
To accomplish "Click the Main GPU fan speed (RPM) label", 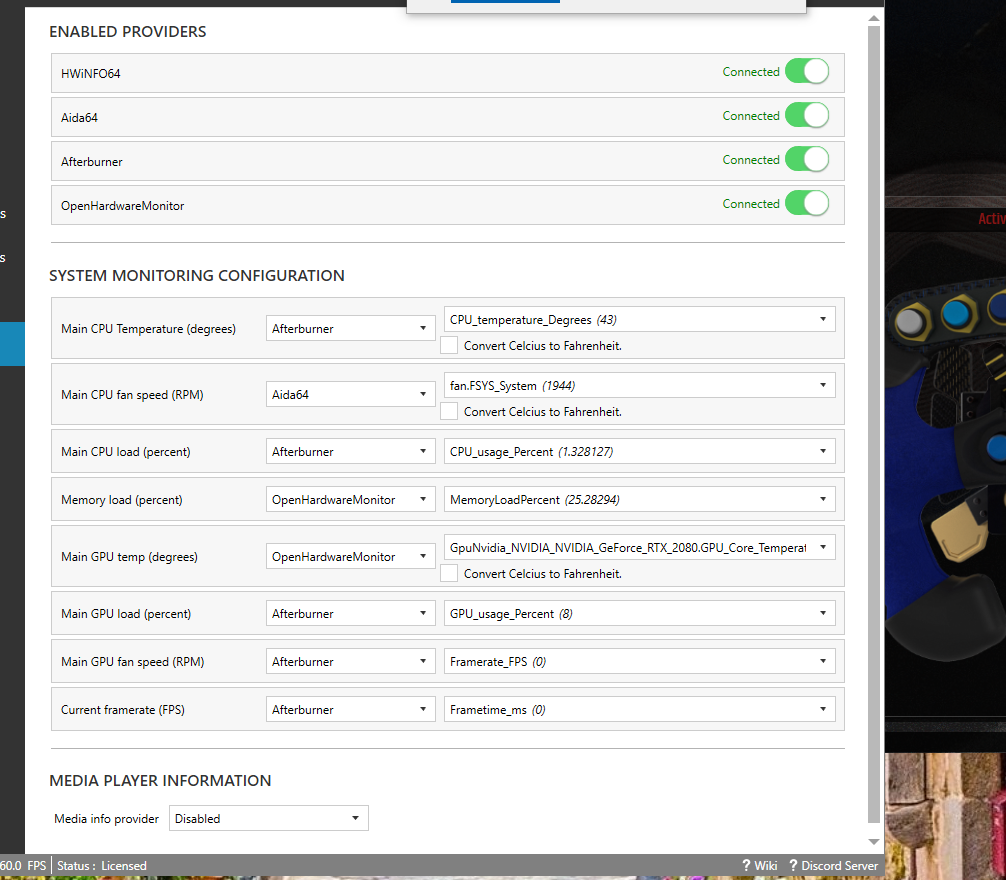I will click(x=132, y=662).
